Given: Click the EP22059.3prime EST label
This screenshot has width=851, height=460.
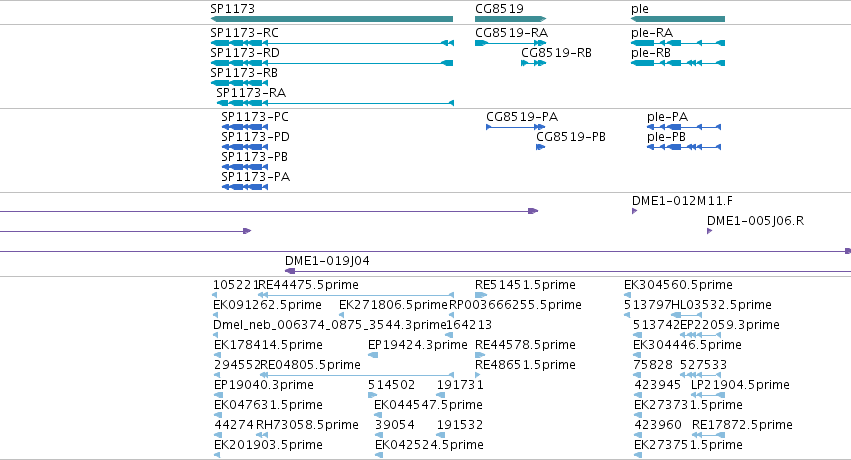Looking at the screenshot, I should (730, 325).
